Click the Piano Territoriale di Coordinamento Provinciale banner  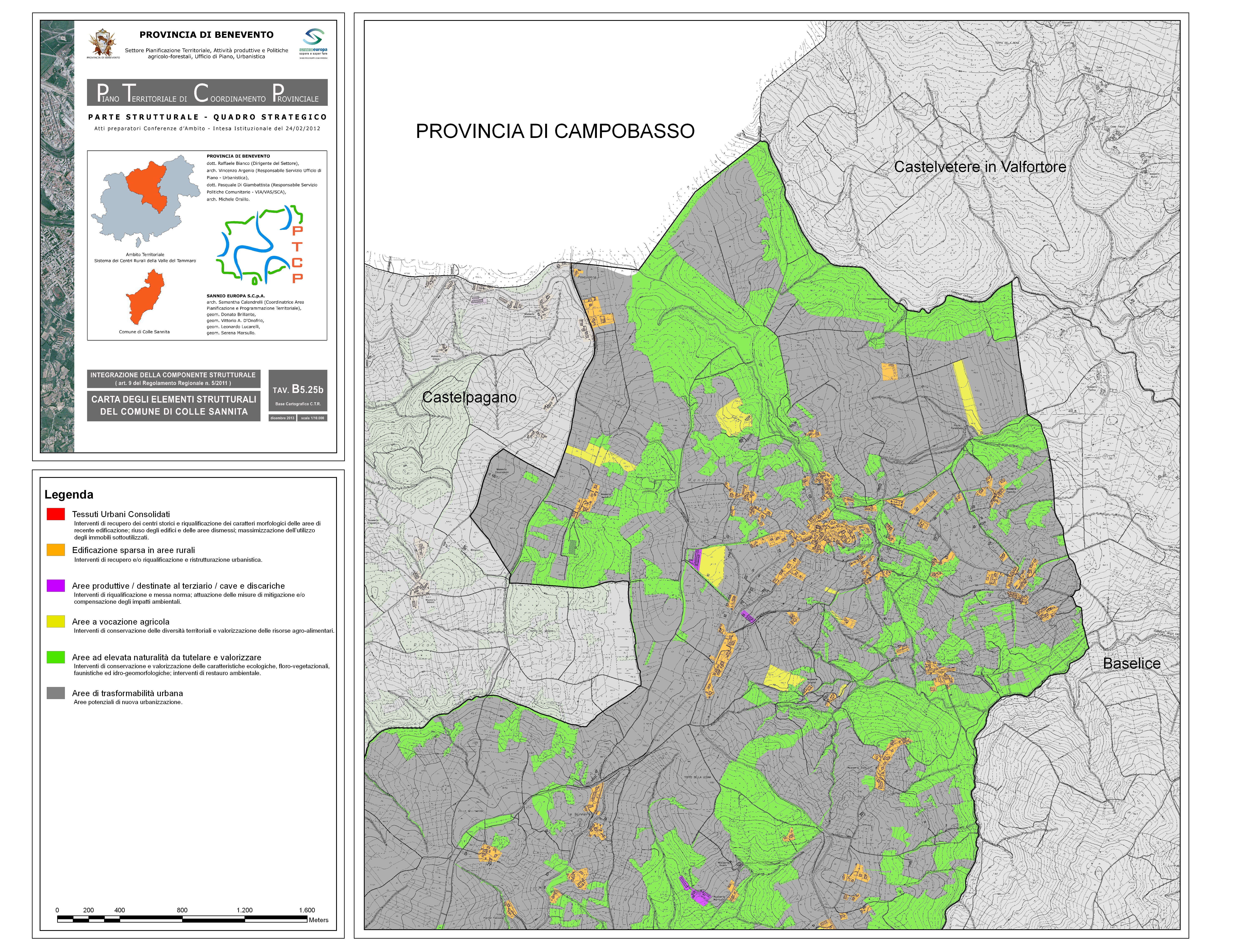[x=207, y=93]
